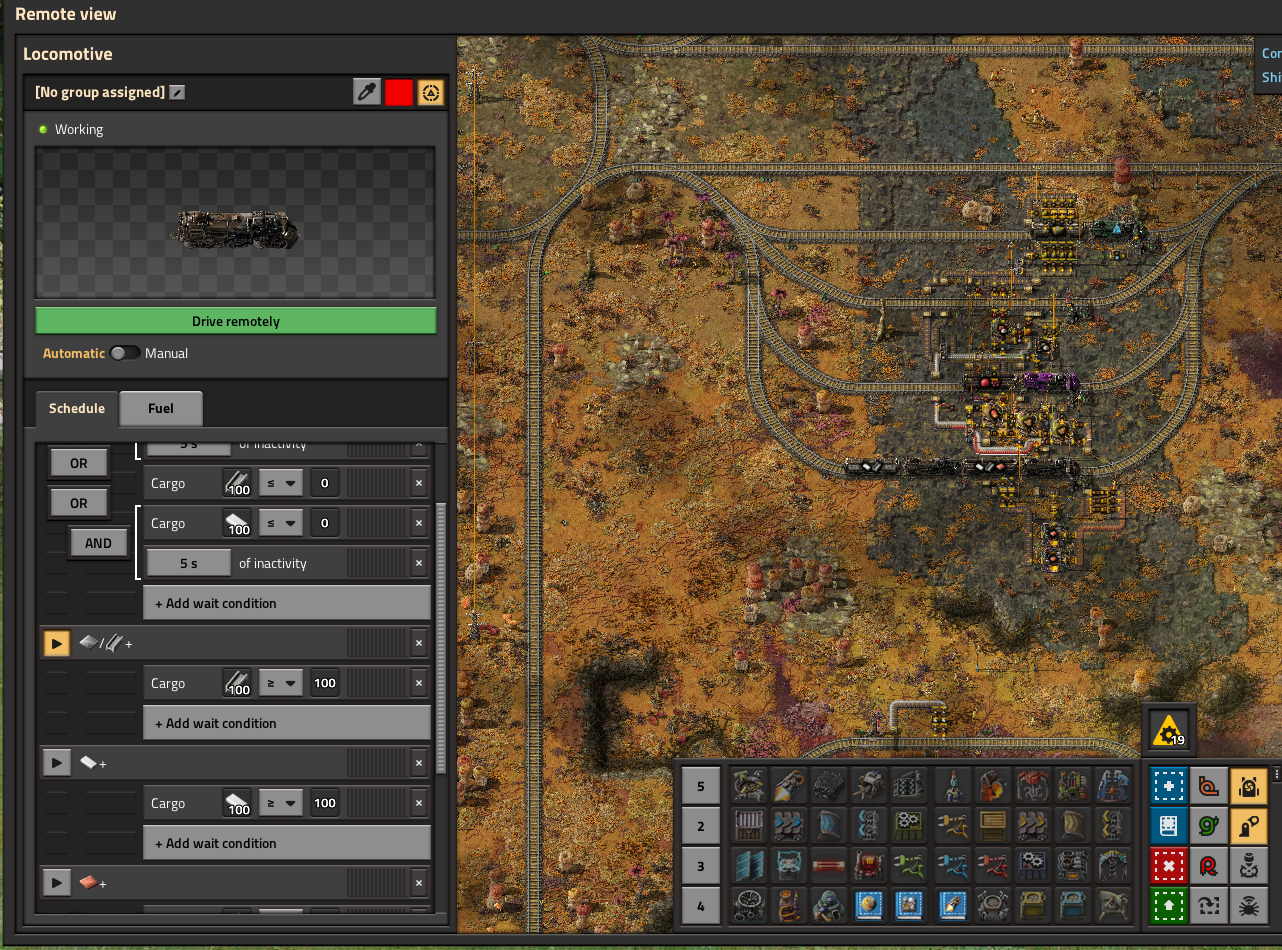Open the ≥ comparator dropdown for steel cargo
Image resolution: width=1282 pixels, height=950 pixels.
point(280,683)
